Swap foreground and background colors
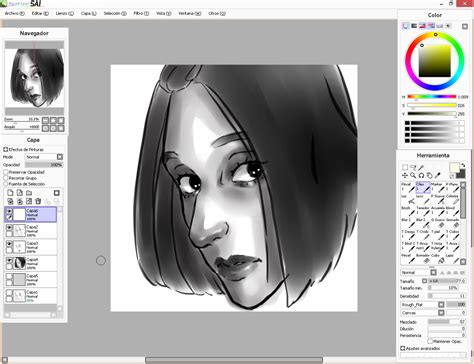The image size is (474, 364). click(x=463, y=165)
